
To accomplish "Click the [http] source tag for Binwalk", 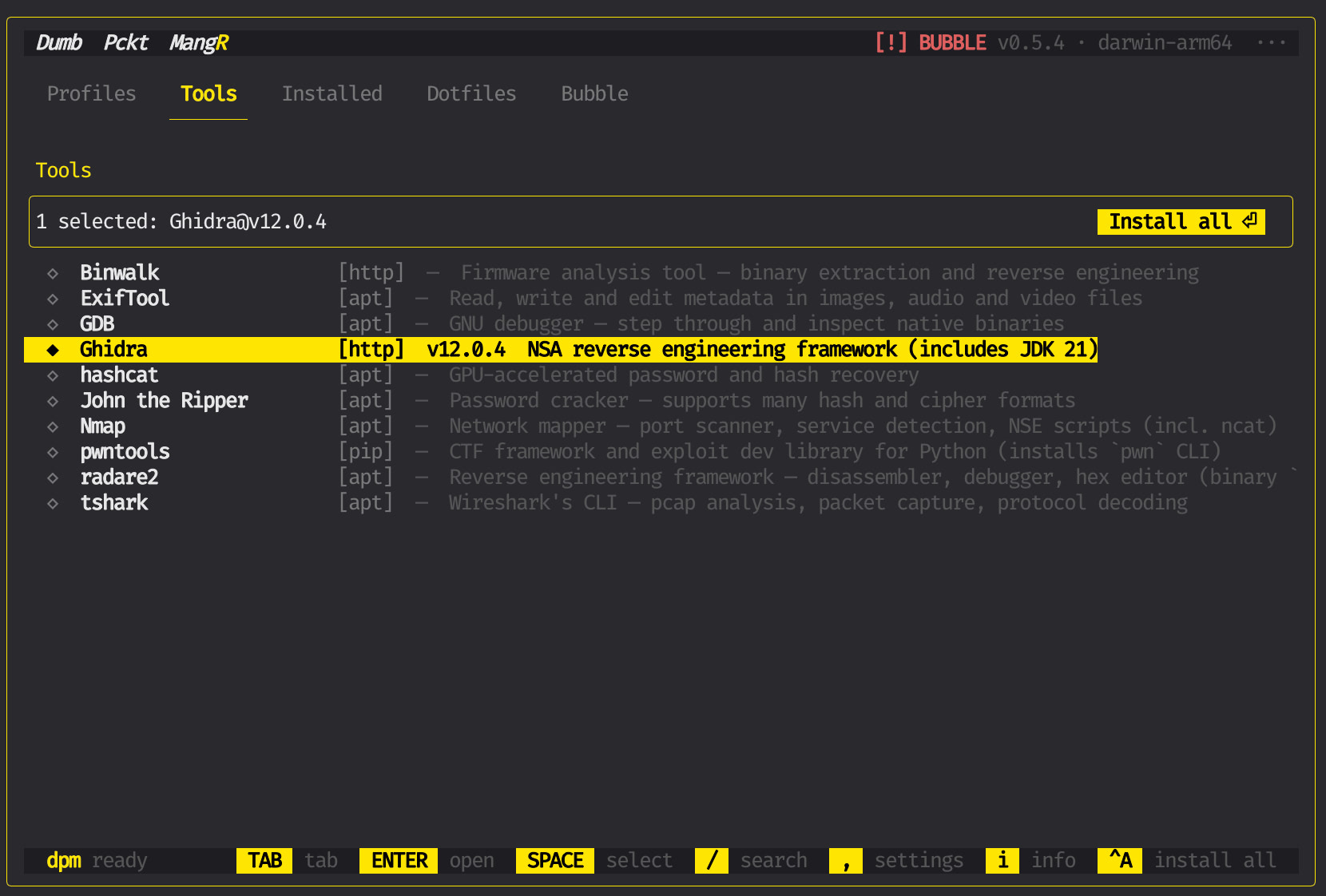I will [x=371, y=273].
